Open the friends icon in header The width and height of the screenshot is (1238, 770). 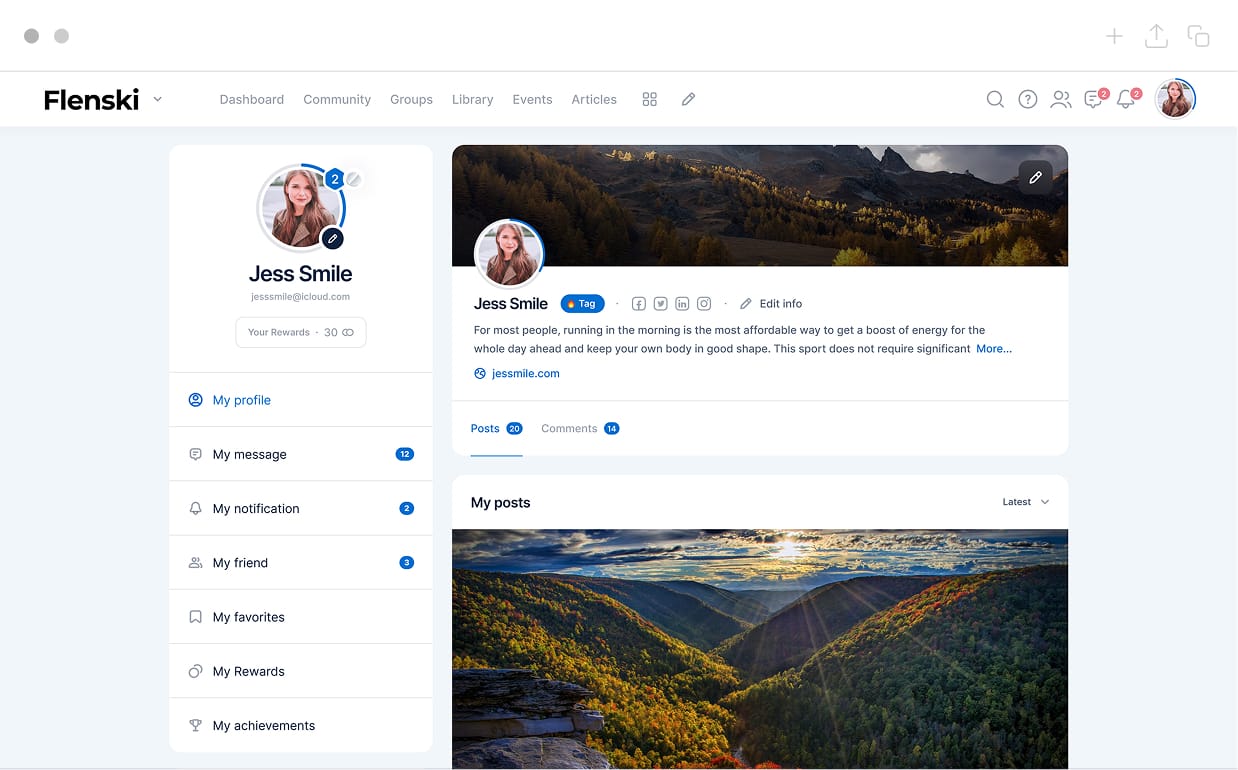pyautogui.click(x=1060, y=99)
